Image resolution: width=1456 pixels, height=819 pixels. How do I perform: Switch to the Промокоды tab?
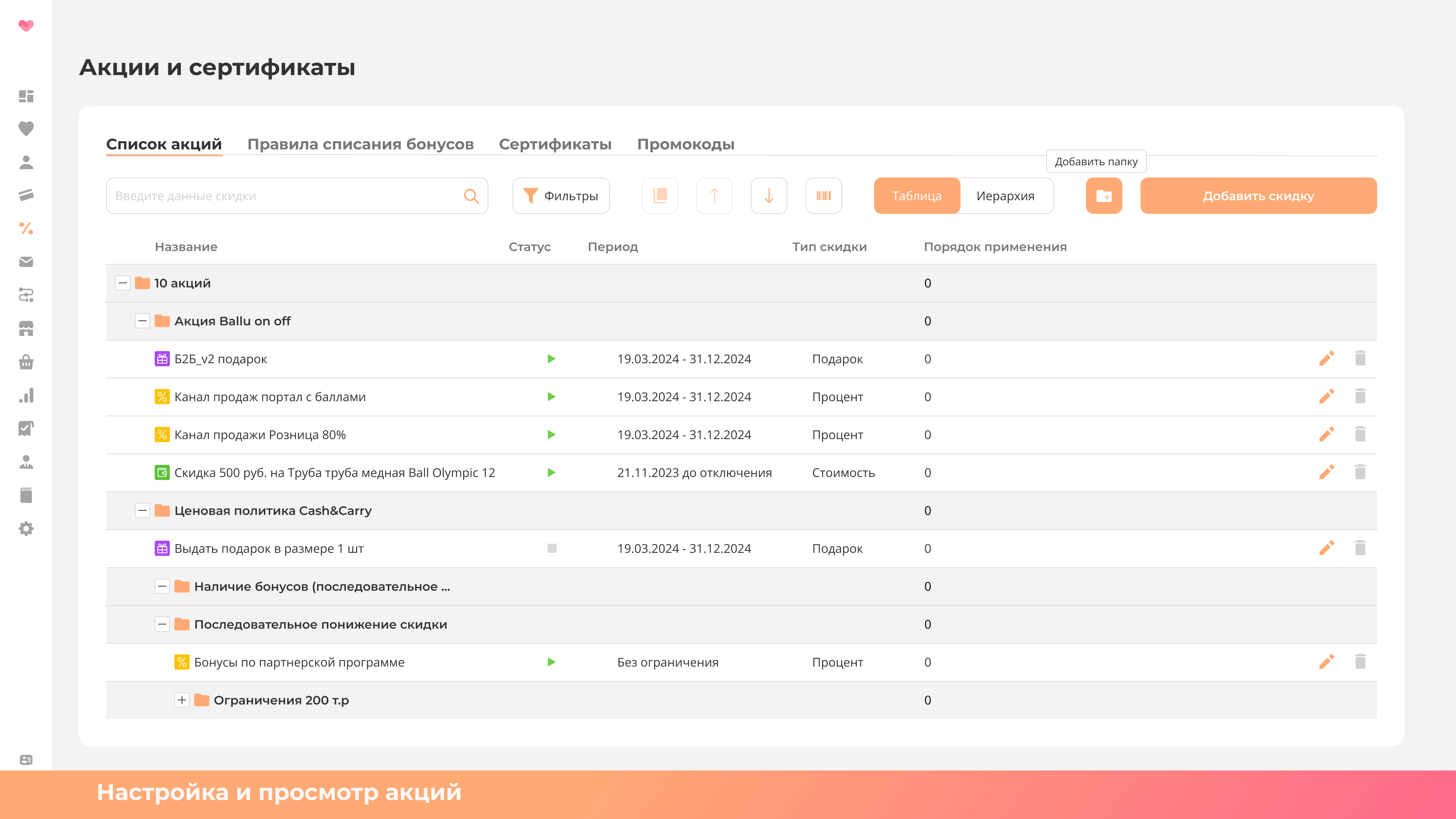685,144
